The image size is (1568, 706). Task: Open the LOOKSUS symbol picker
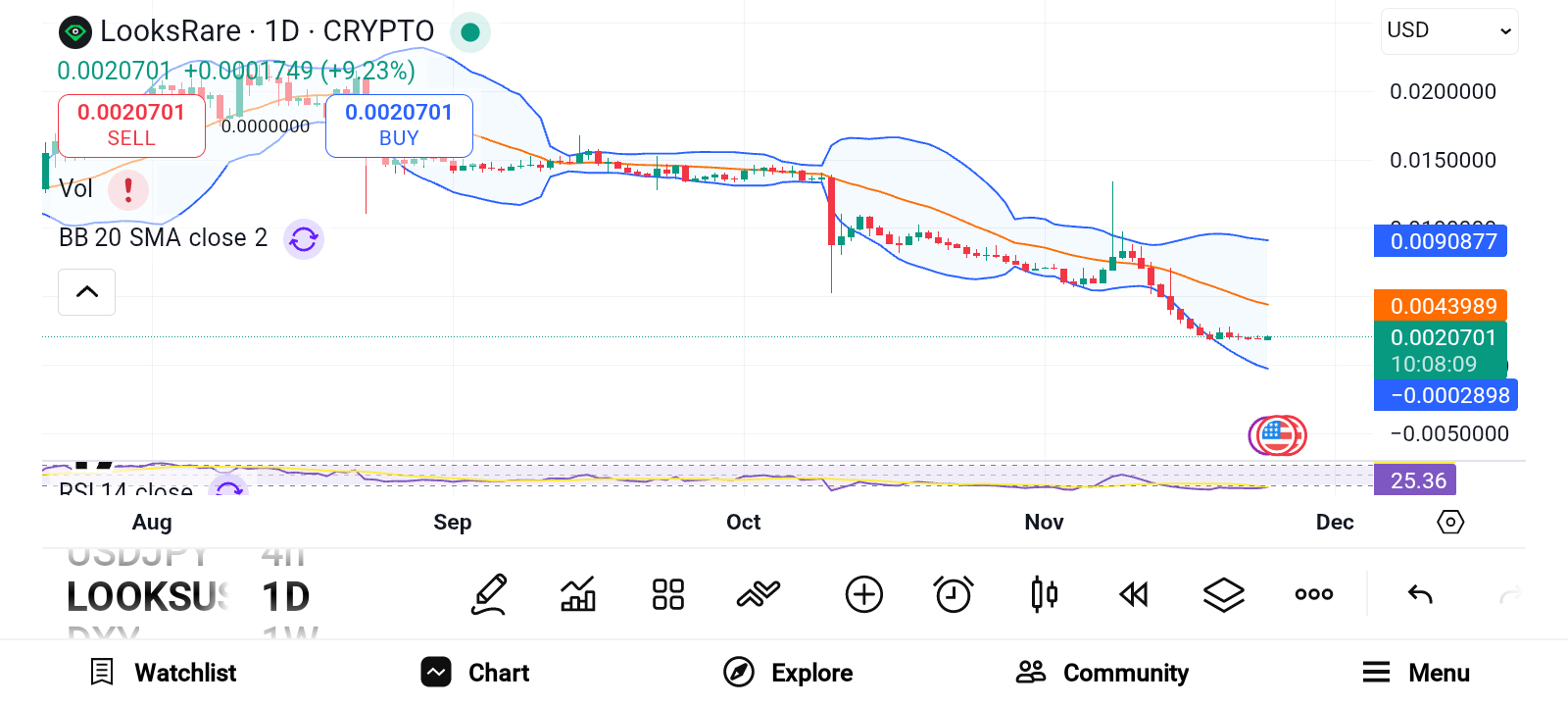149,596
